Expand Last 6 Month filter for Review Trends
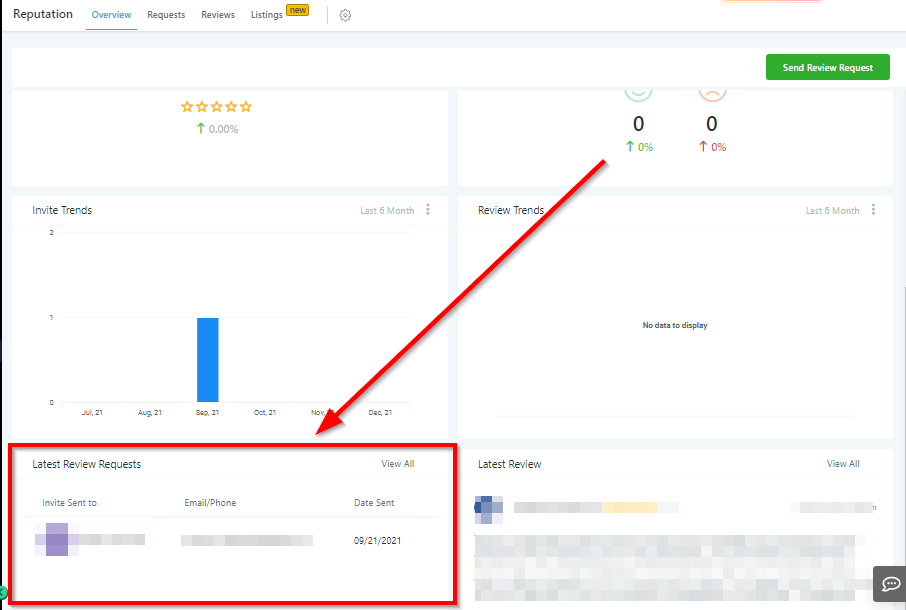 pos(832,211)
